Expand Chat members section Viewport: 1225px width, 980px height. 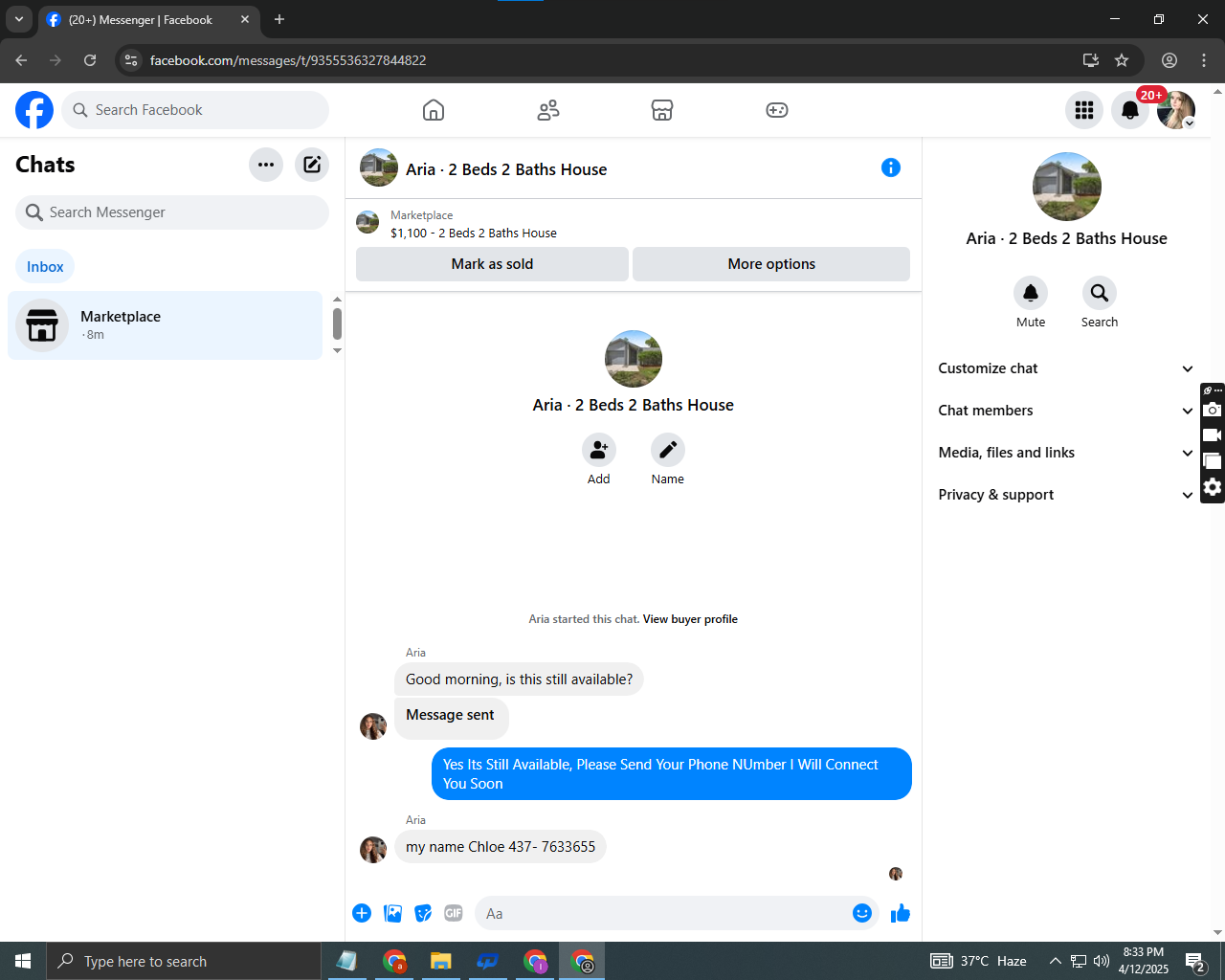pos(1066,411)
